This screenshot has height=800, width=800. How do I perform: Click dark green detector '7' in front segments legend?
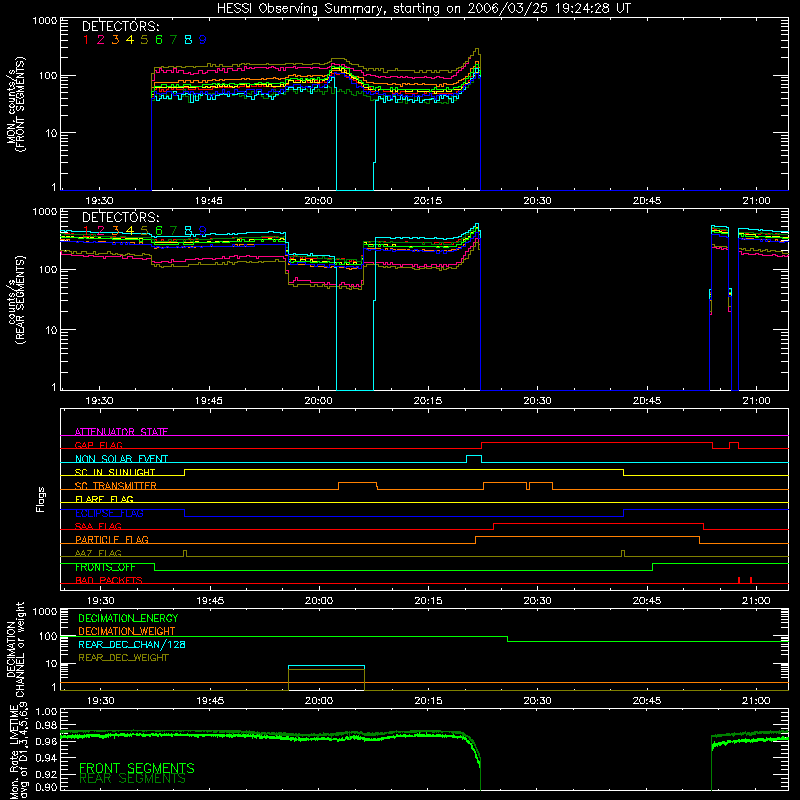(173, 40)
